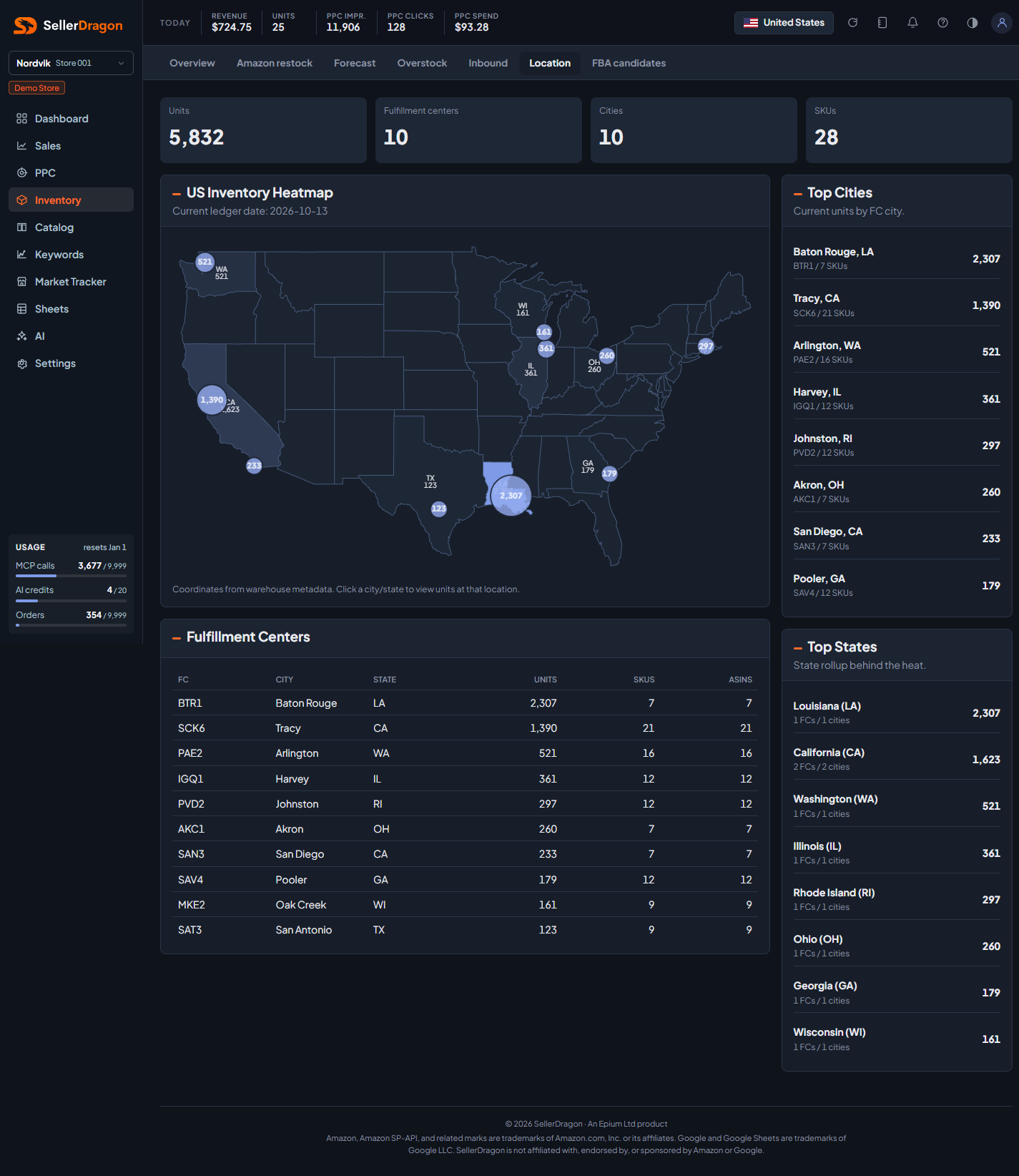Click the 161 Wisconsin map bubble
Screen dimensions: 1019x1176
pos(544,332)
